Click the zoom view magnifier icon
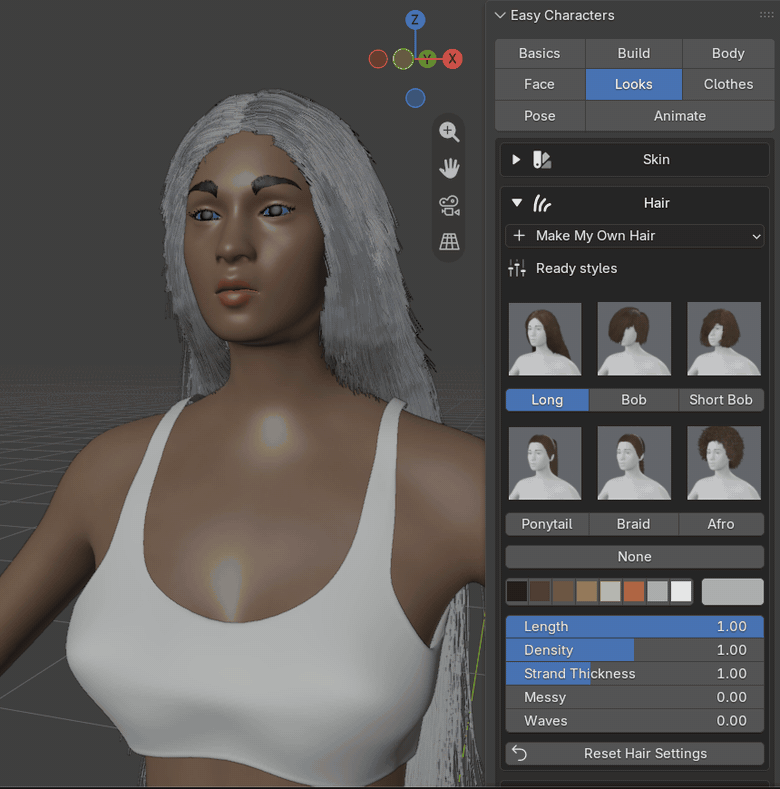The width and height of the screenshot is (780, 789). click(449, 132)
